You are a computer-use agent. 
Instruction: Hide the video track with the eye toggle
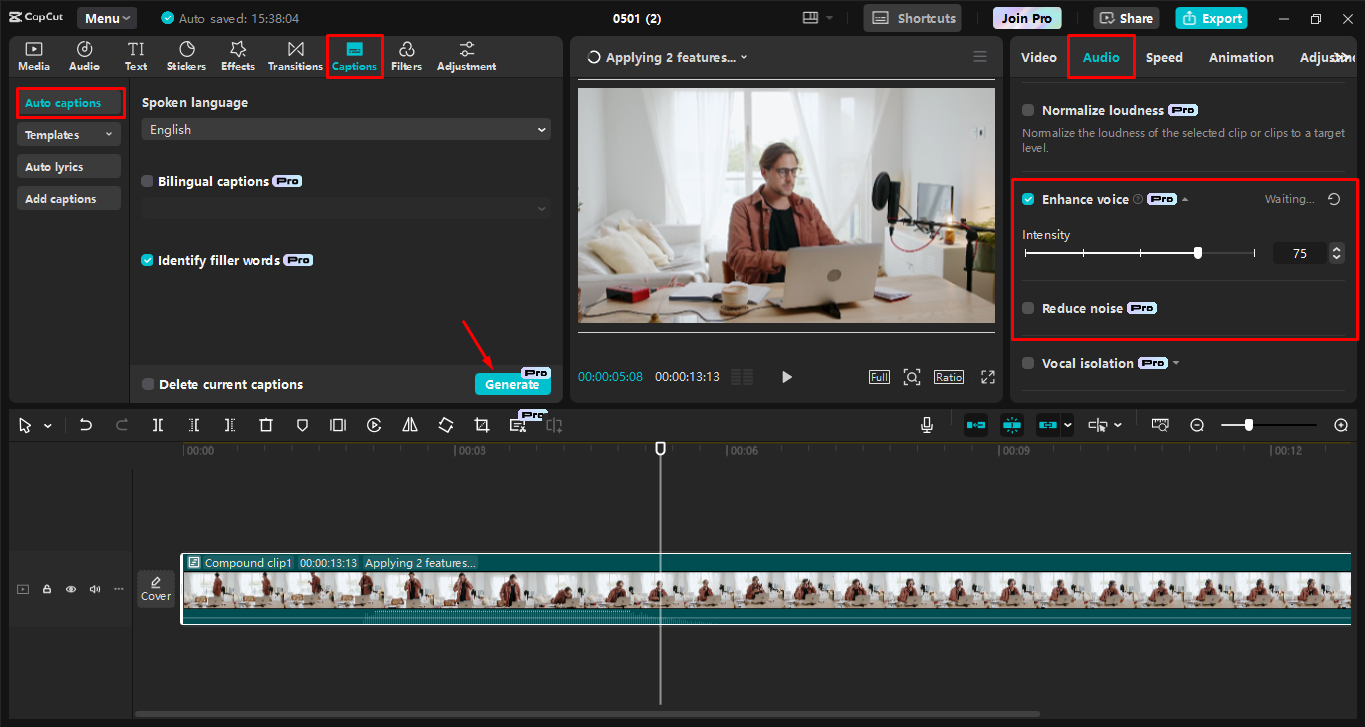point(70,588)
